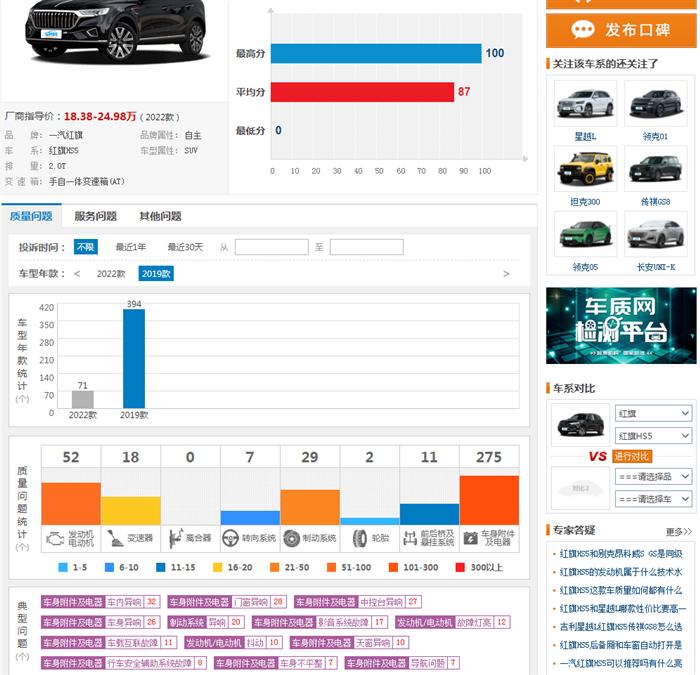Click the 变速器 gear-shift icon
This screenshot has width=700, height=675.
coord(116,538)
